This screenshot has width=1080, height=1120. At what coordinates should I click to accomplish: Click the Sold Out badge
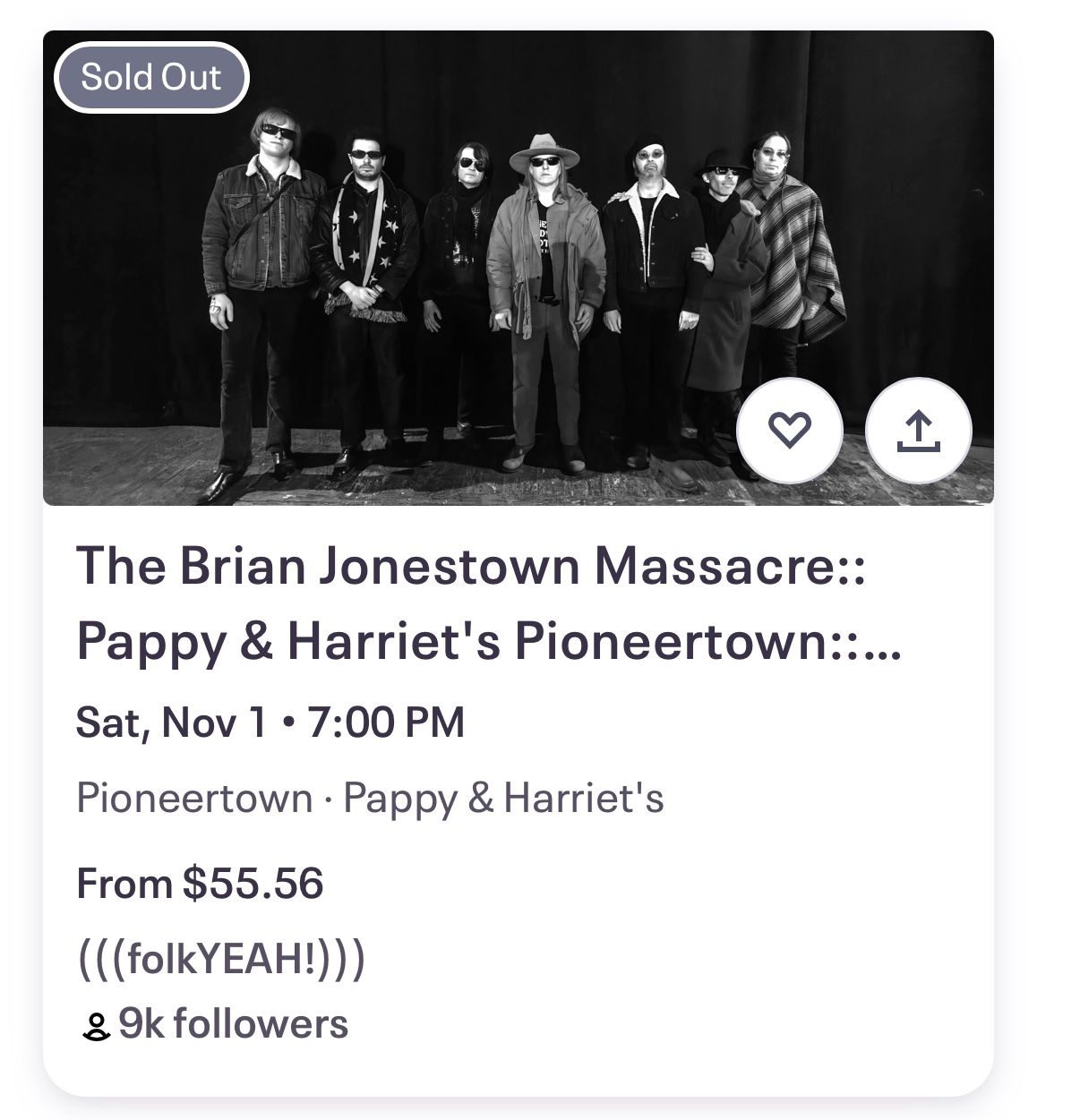click(149, 77)
